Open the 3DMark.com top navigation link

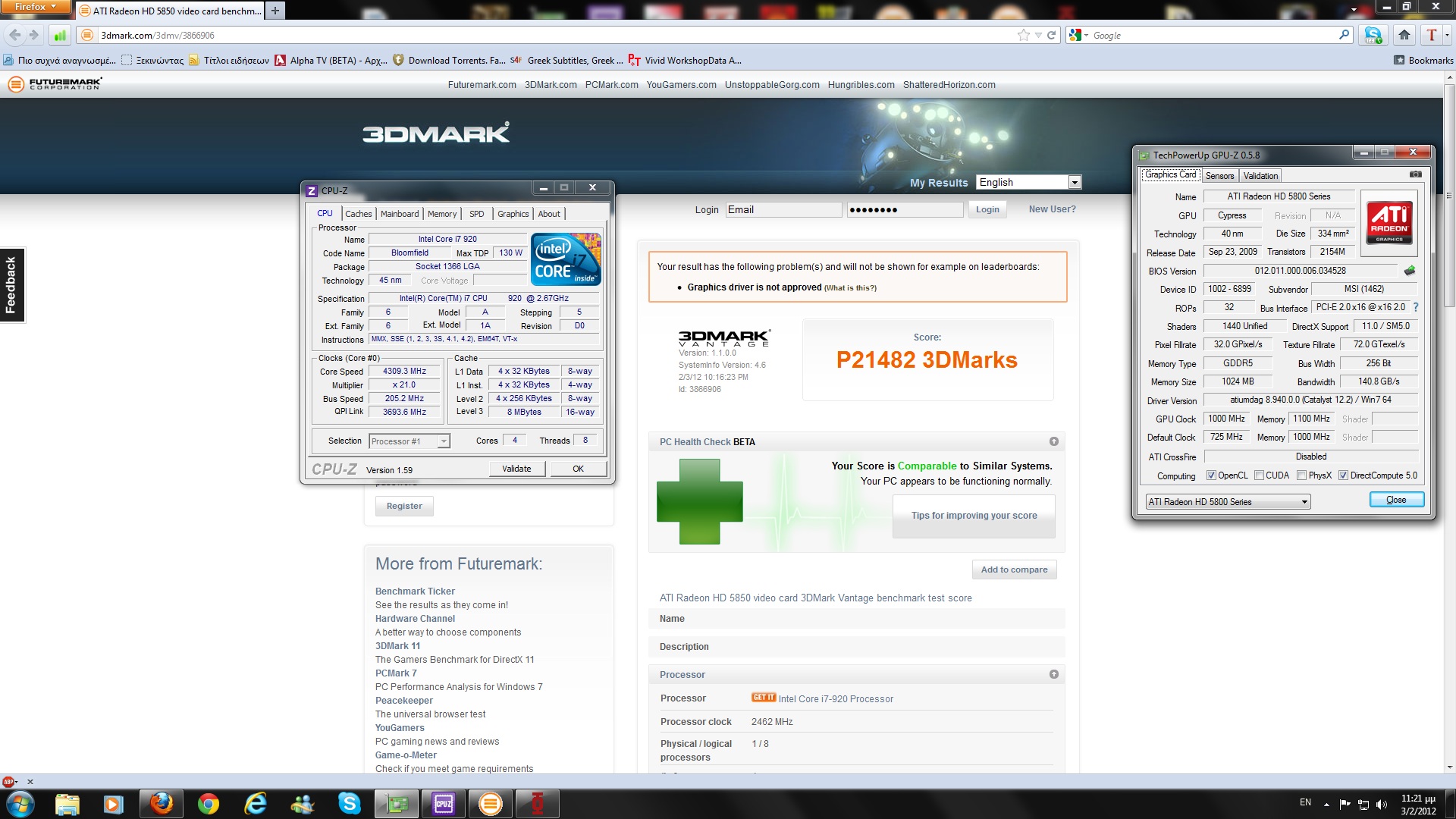[x=551, y=85]
